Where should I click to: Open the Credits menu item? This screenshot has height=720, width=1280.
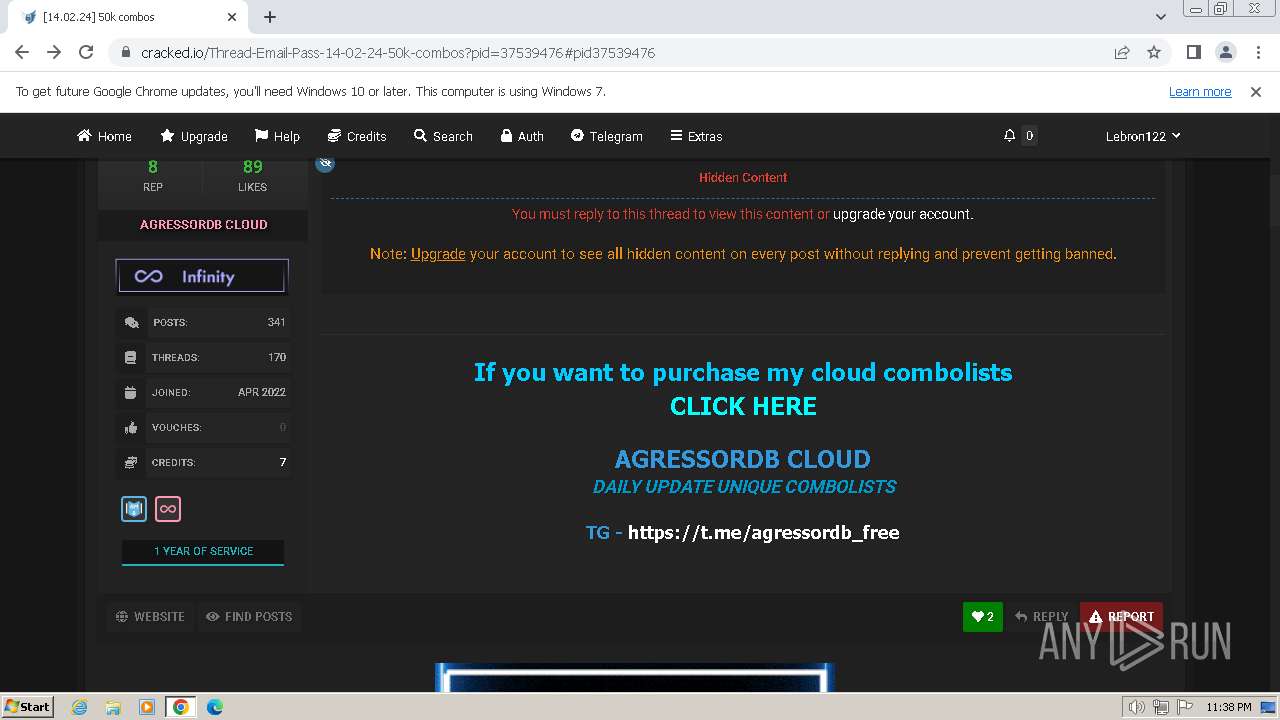(357, 136)
